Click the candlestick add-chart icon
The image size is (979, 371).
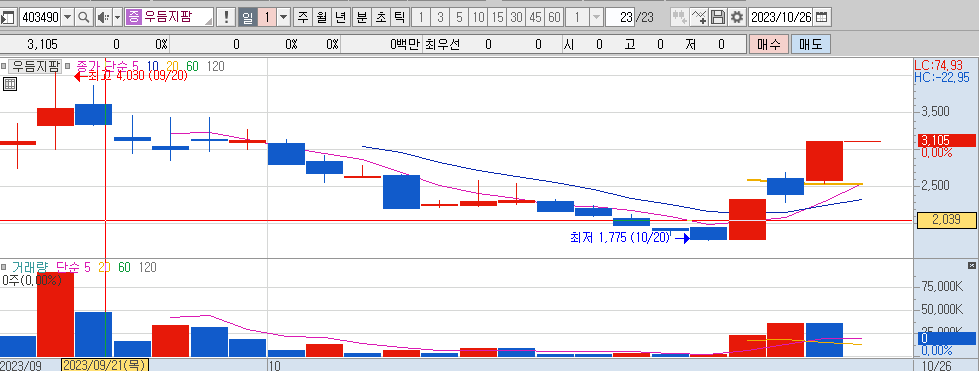[680, 17]
